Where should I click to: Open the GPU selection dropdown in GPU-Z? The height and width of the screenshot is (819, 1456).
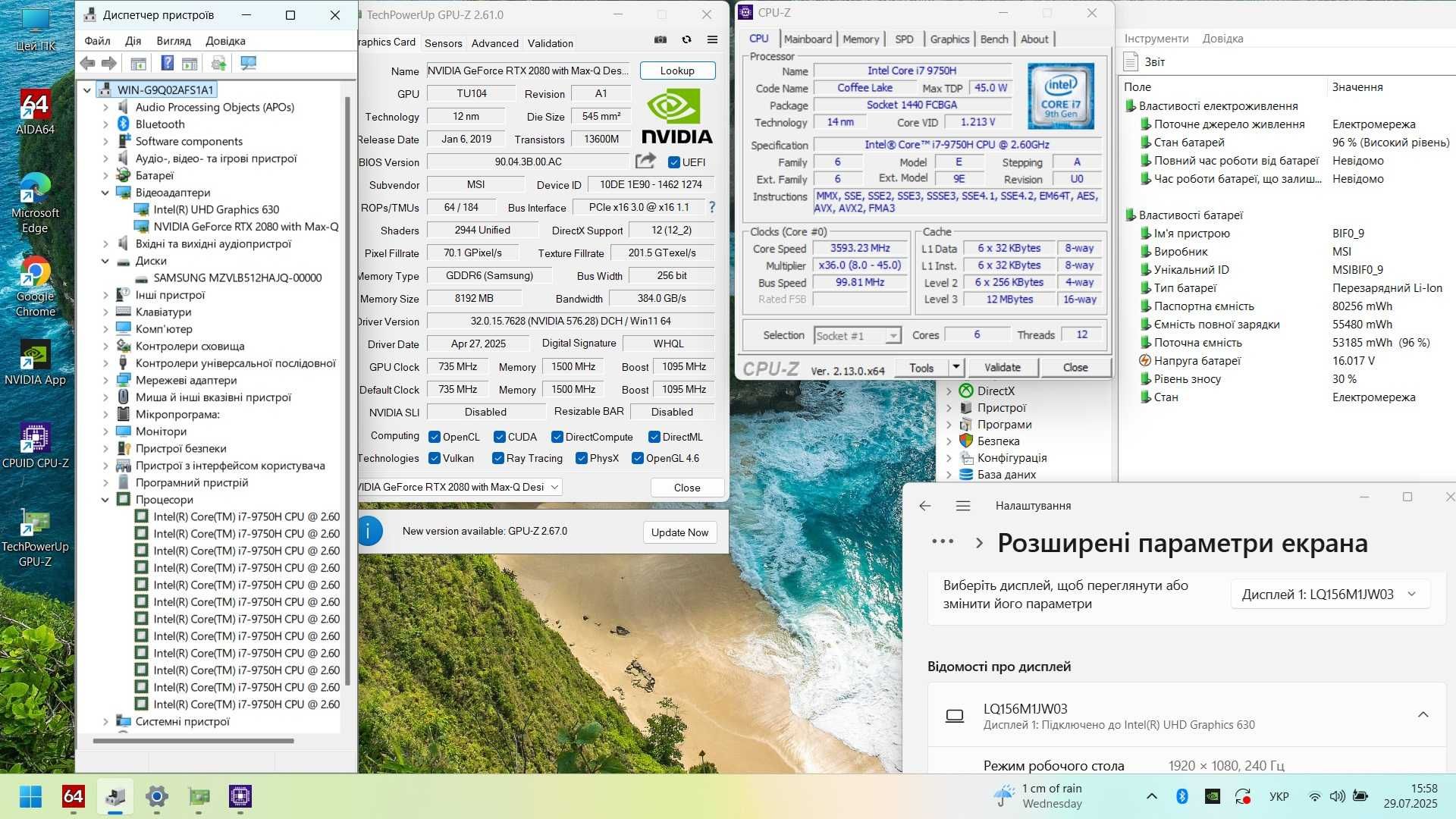coord(460,487)
